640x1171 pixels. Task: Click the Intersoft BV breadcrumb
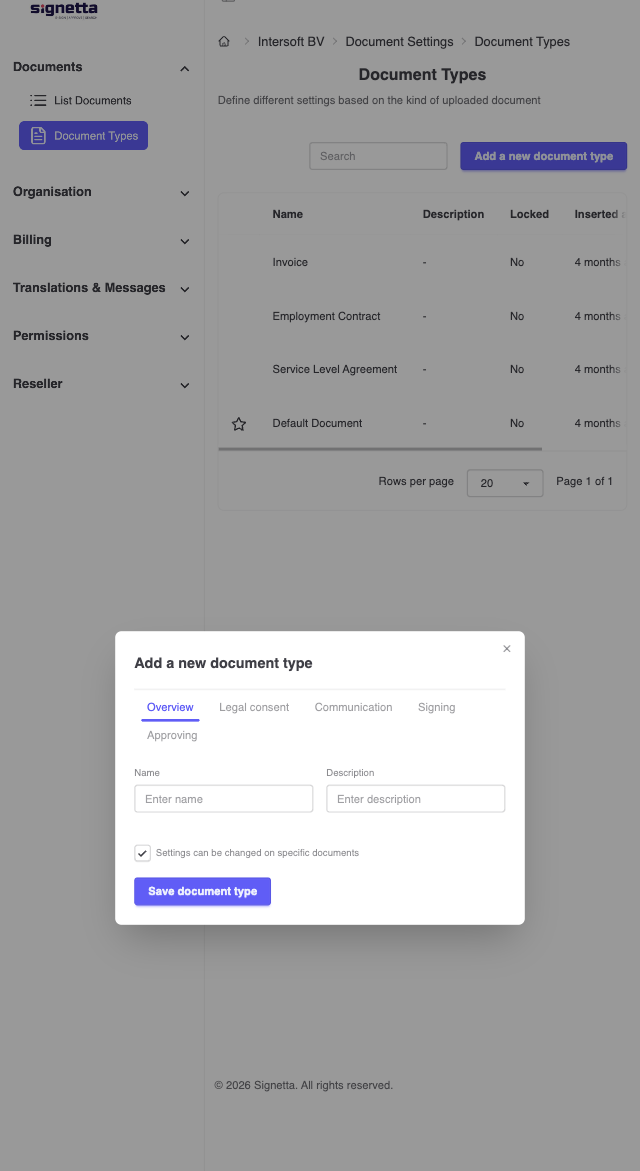291,42
